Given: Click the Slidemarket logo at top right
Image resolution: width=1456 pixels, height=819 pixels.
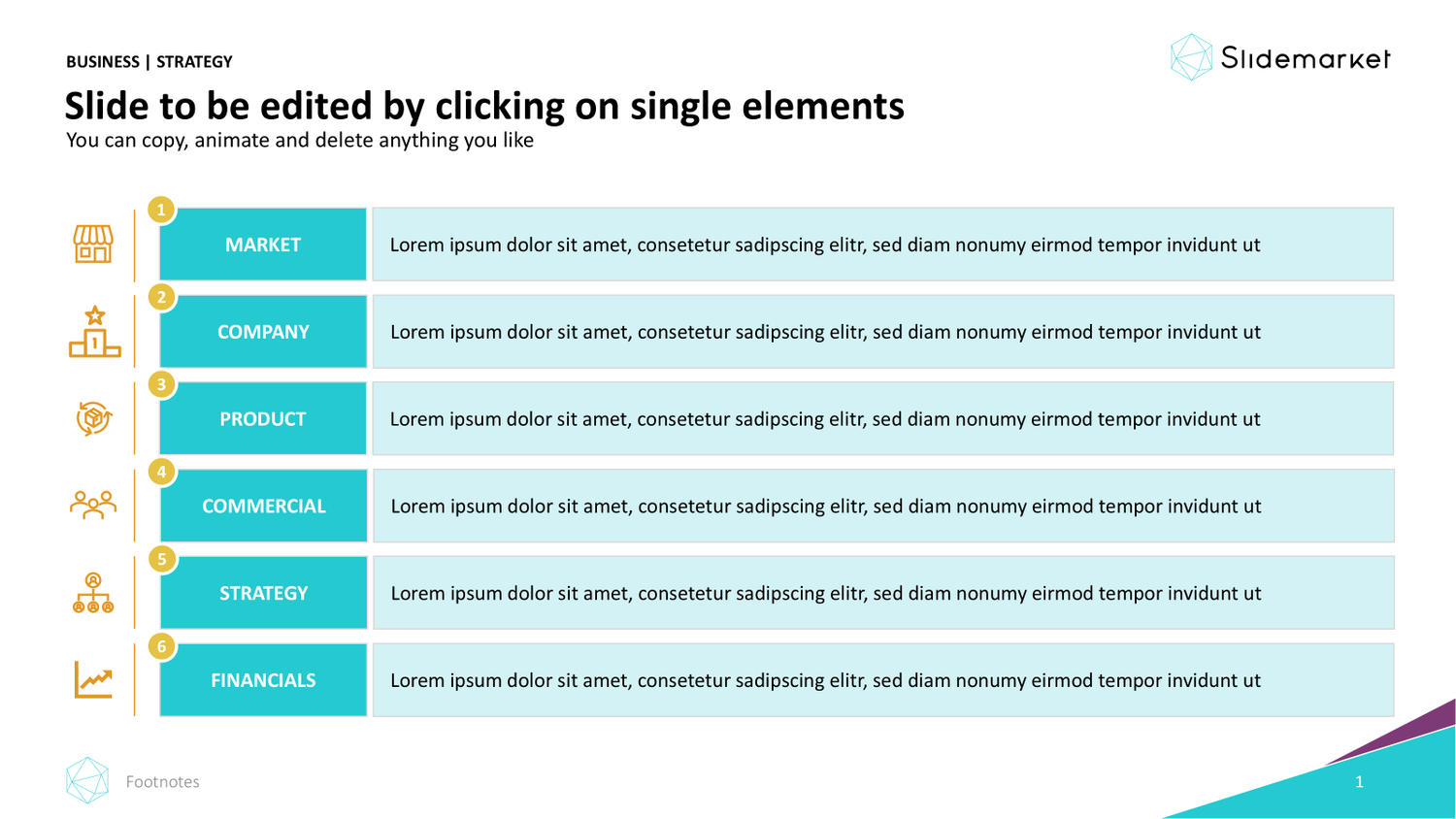Looking at the screenshot, I should pyautogui.click(x=1280, y=58).
